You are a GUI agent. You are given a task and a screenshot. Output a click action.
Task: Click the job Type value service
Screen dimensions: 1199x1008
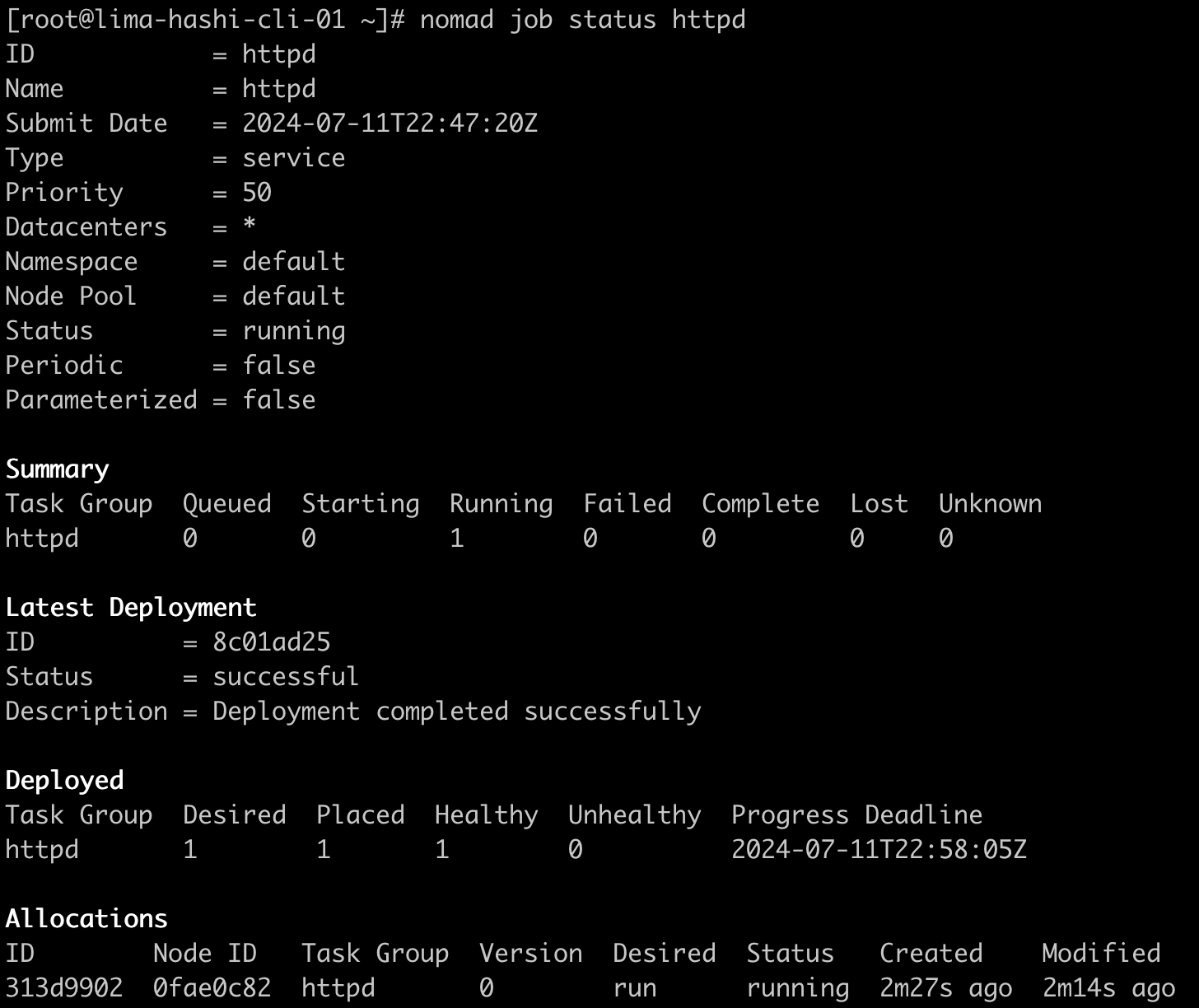pos(293,158)
